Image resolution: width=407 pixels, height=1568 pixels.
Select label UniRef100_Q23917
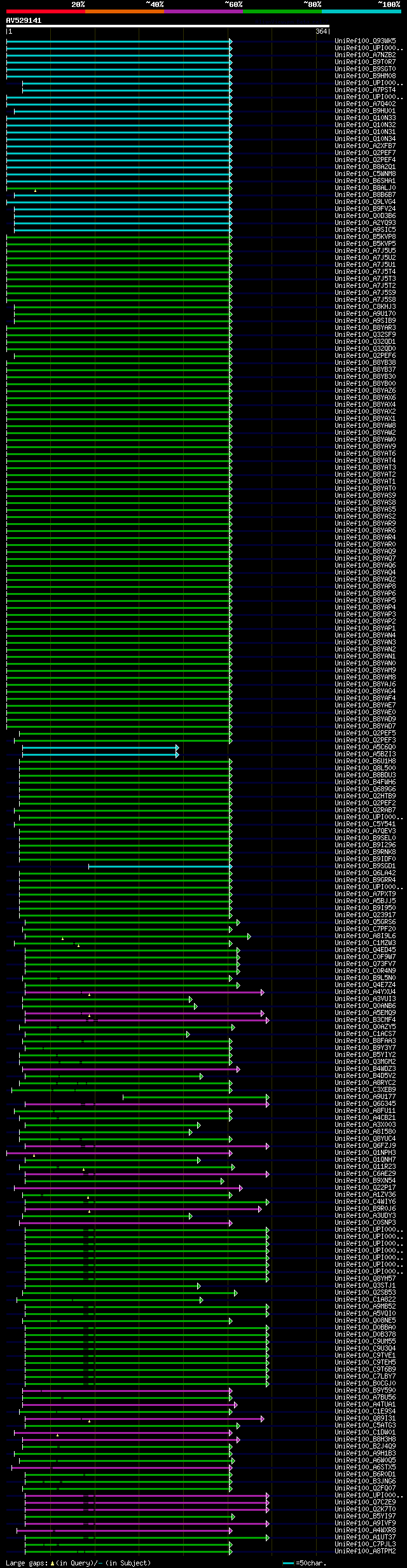click(365, 915)
